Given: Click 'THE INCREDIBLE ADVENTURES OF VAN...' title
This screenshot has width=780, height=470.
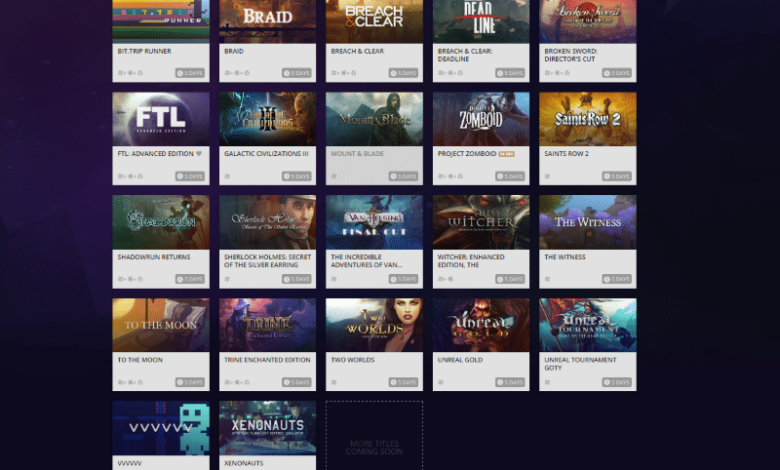Looking at the screenshot, I should pyautogui.click(x=367, y=261).
